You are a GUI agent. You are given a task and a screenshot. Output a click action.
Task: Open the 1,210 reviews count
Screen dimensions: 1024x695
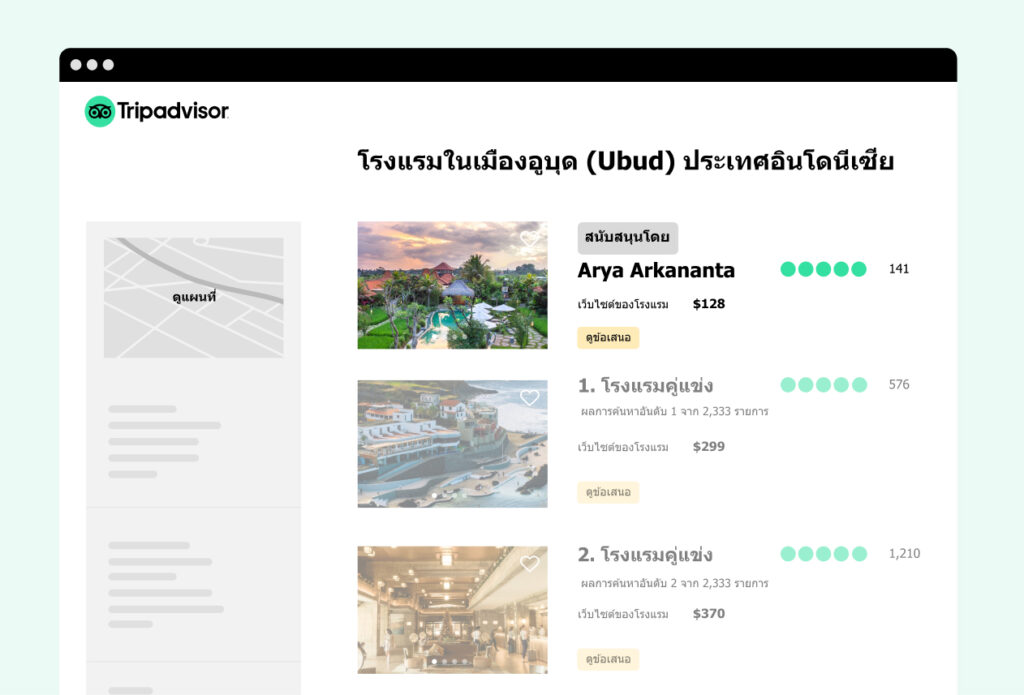pos(904,554)
